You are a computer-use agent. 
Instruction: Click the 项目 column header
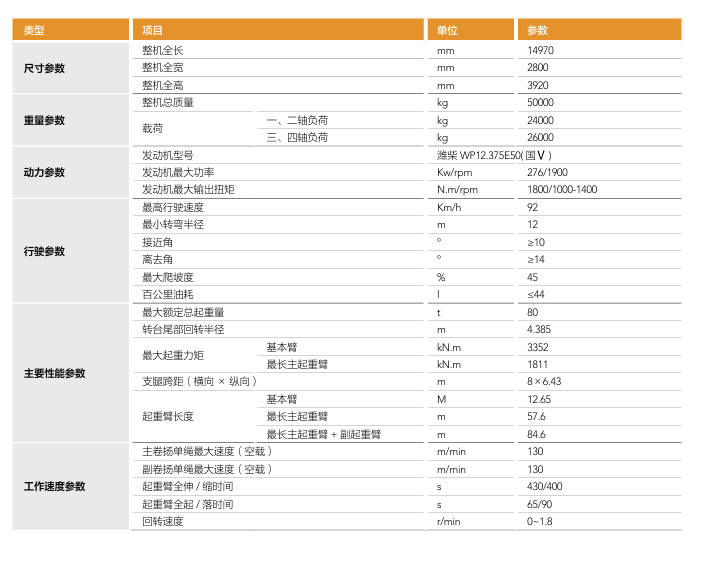pos(278,30)
